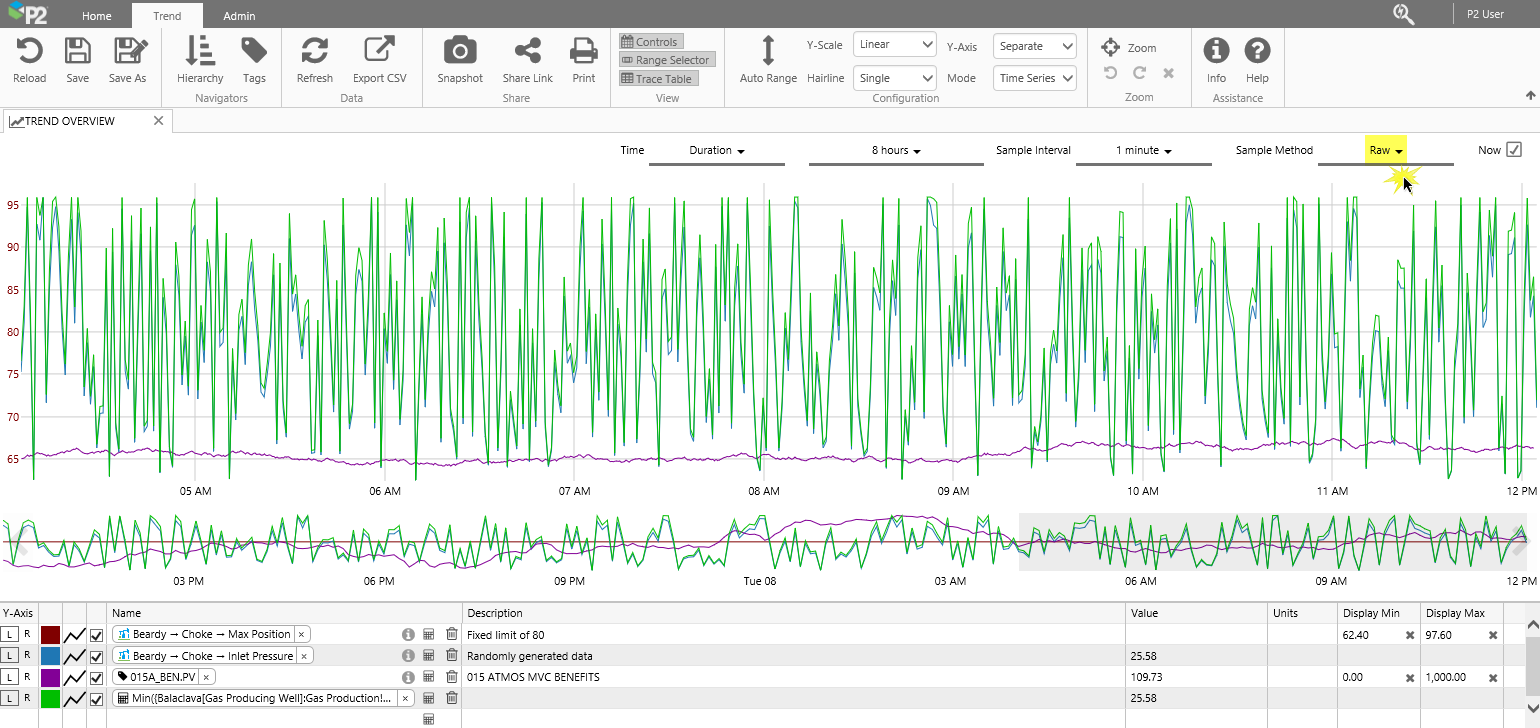Uncheck the Max Position trace visibility checkbox
Screen dimensions: 1540x728
pyautogui.click(x=97, y=635)
